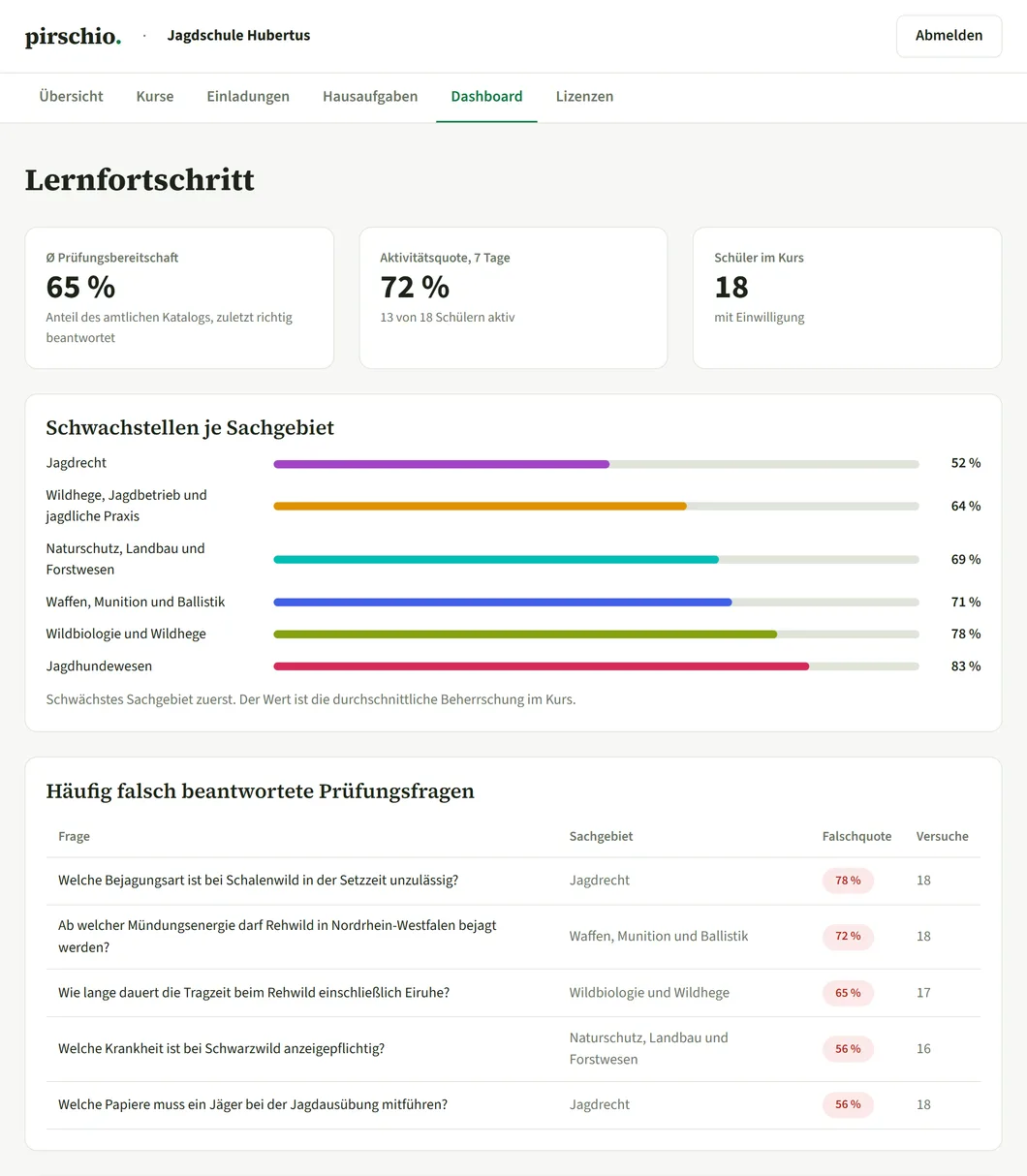
Task: Click the Lernfortschritt heading
Action: pyautogui.click(x=140, y=180)
